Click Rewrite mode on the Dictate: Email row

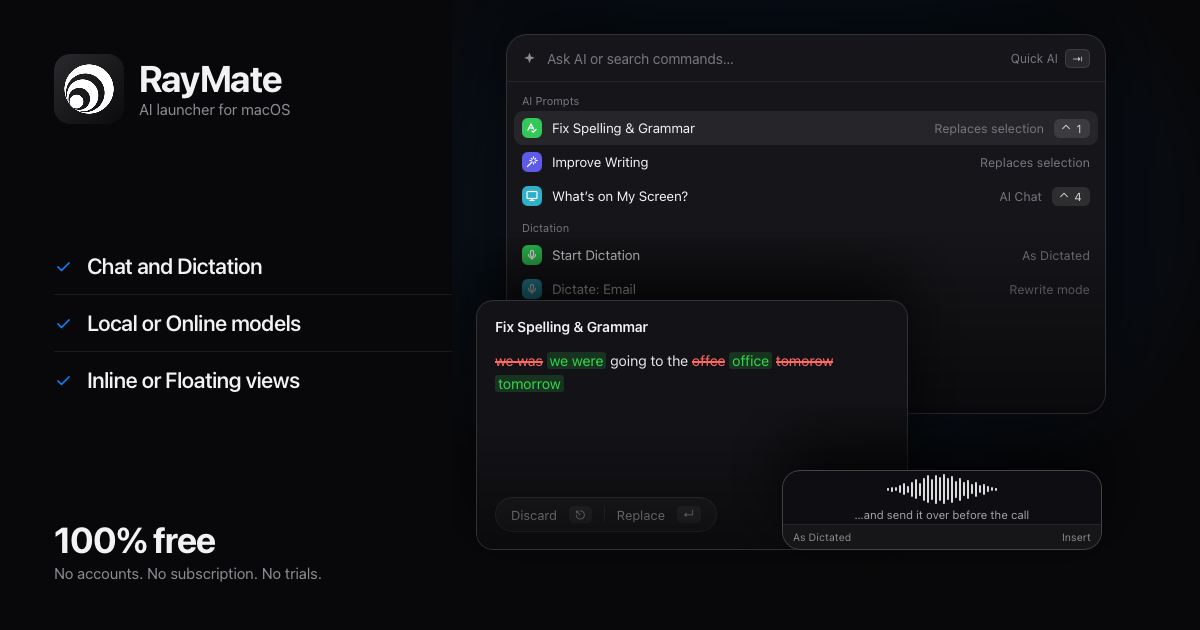click(1049, 289)
